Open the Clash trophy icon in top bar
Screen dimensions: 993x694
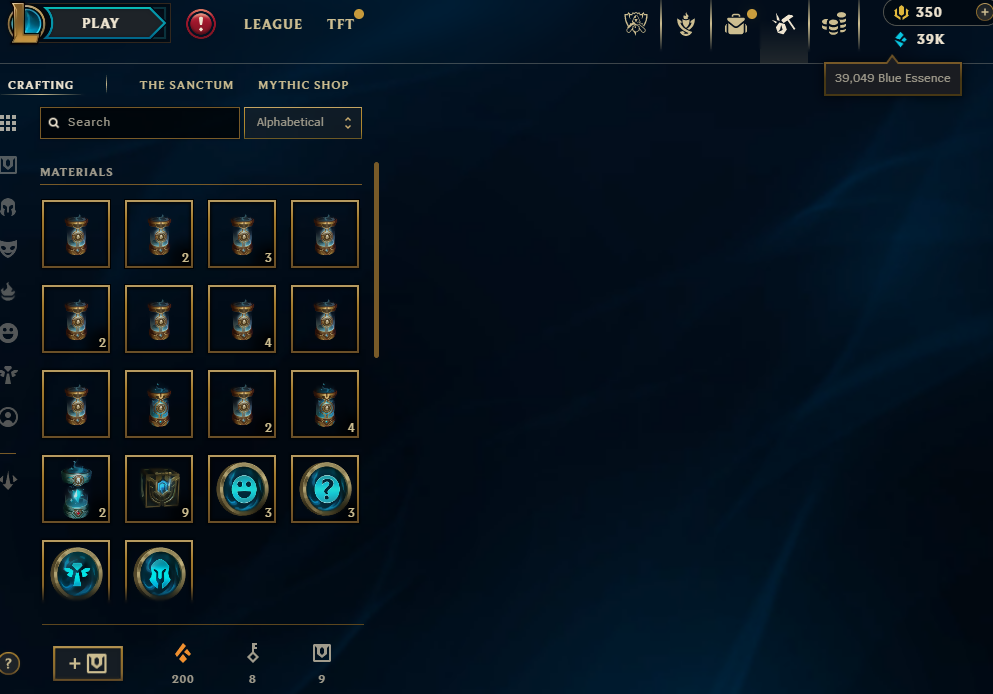(x=635, y=24)
